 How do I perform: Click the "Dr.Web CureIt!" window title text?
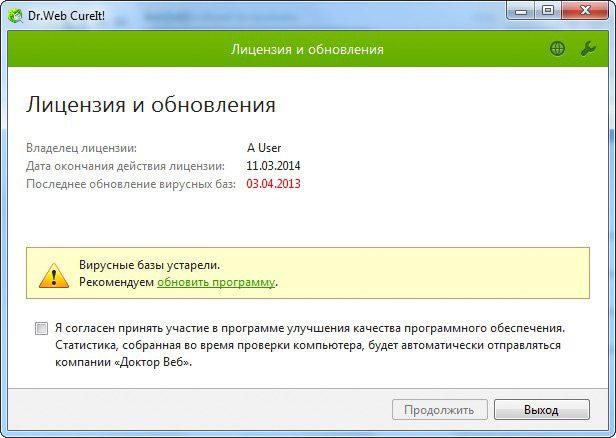click(66, 16)
